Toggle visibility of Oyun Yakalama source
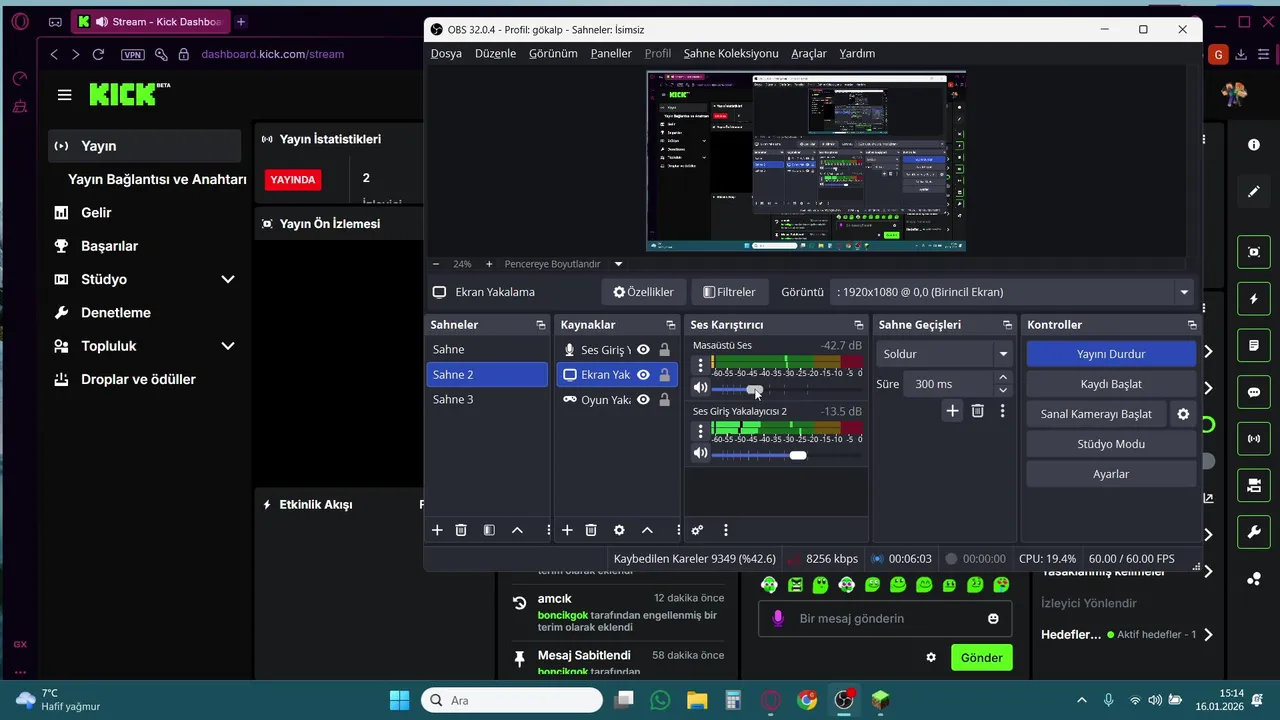The image size is (1280, 720). [643, 400]
